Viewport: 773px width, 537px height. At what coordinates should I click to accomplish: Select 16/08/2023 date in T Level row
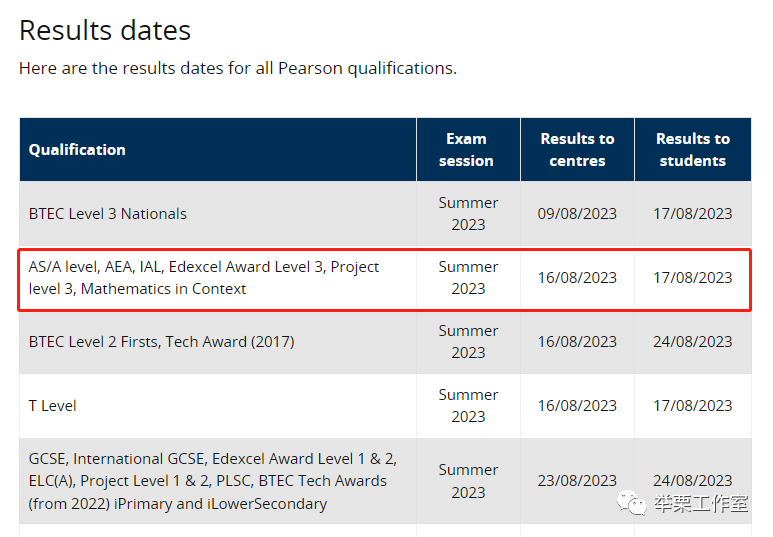(577, 405)
